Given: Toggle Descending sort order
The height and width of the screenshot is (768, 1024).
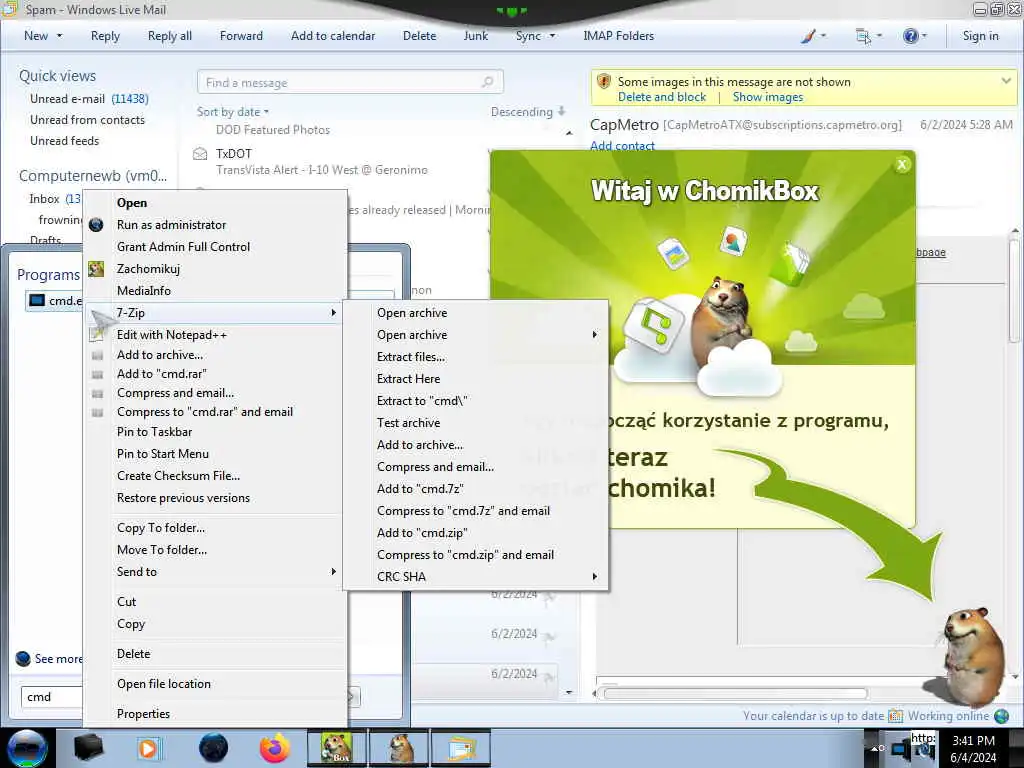Looking at the screenshot, I should pyautogui.click(x=528, y=112).
